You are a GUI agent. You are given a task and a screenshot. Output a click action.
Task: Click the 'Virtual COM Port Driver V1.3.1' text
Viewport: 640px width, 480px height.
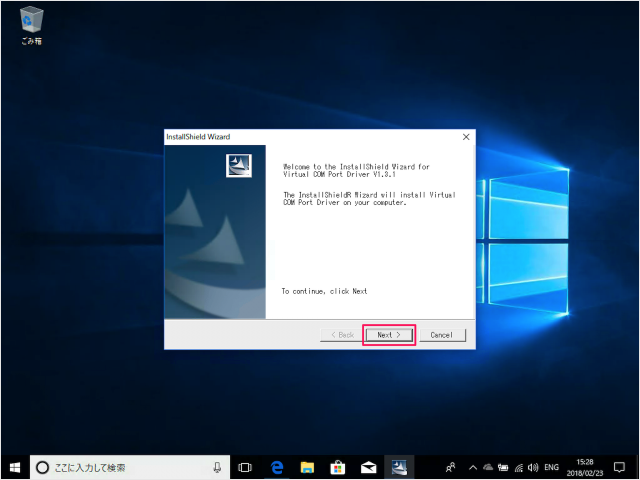point(340,174)
